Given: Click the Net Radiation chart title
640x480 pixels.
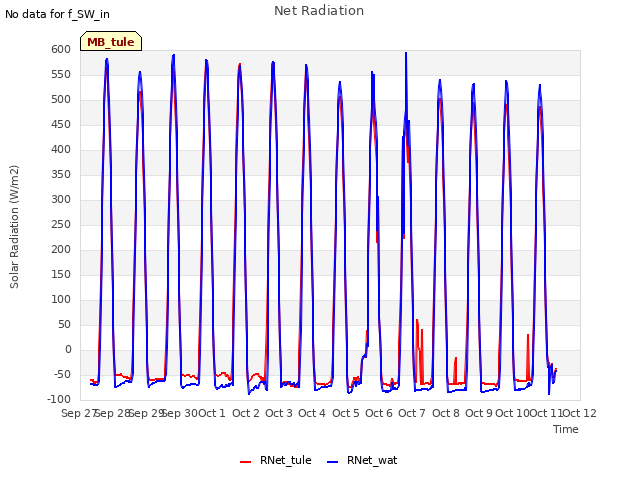Looking at the screenshot, I should (319, 11).
